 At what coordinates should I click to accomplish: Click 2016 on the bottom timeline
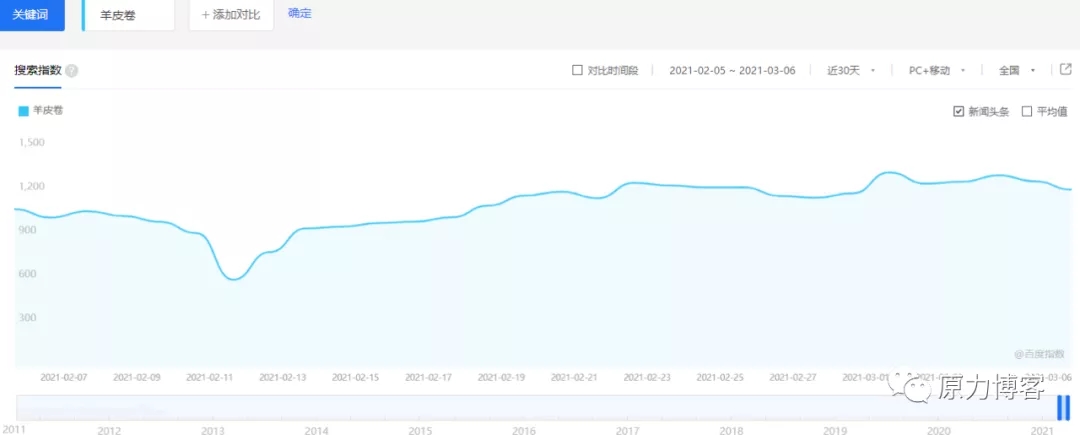[523, 430]
